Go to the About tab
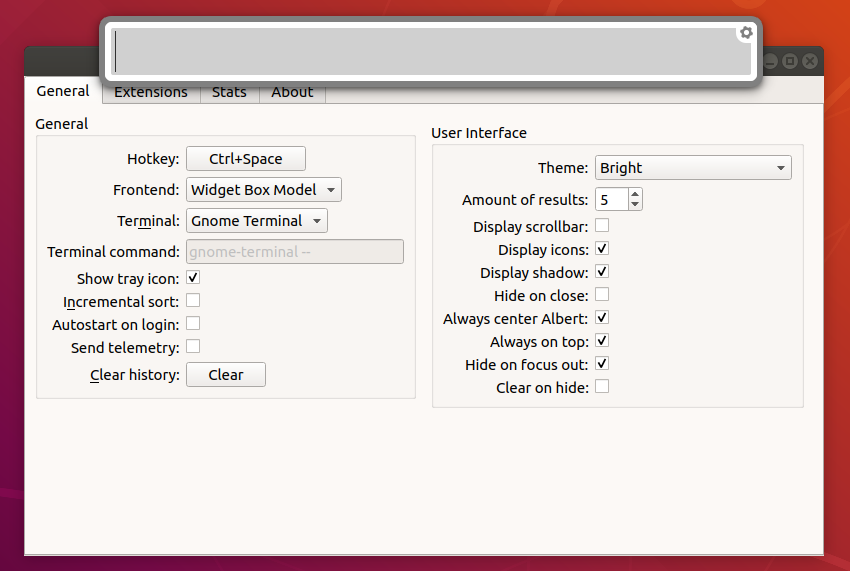The width and height of the screenshot is (850, 571). 292,92
